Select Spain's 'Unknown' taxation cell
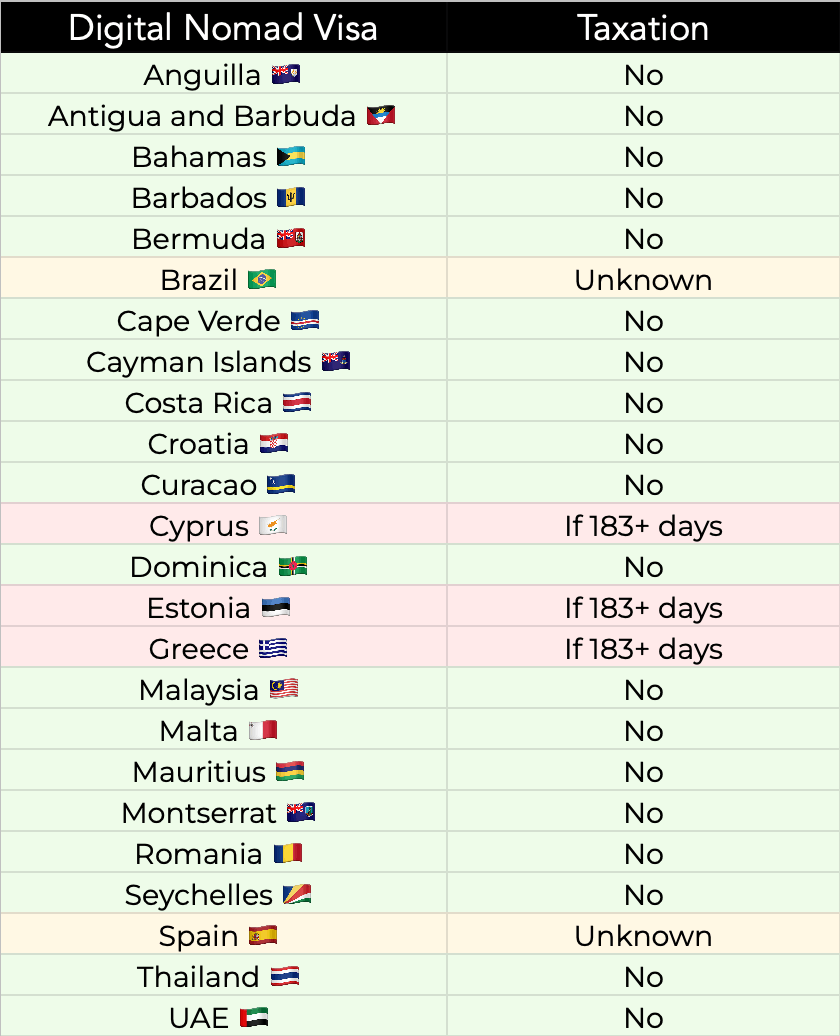This screenshot has width=840, height=1036. point(643,935)
